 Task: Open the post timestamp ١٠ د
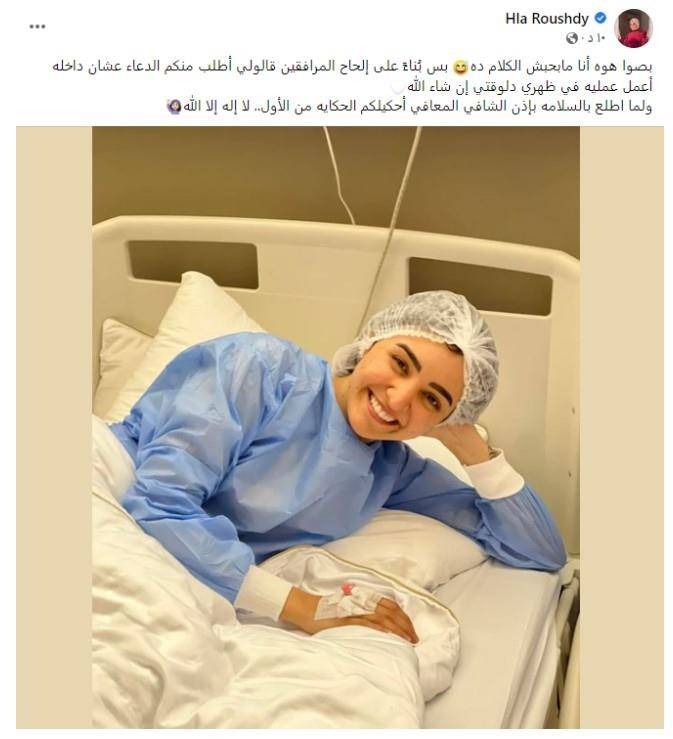click(x=593, y=38)
